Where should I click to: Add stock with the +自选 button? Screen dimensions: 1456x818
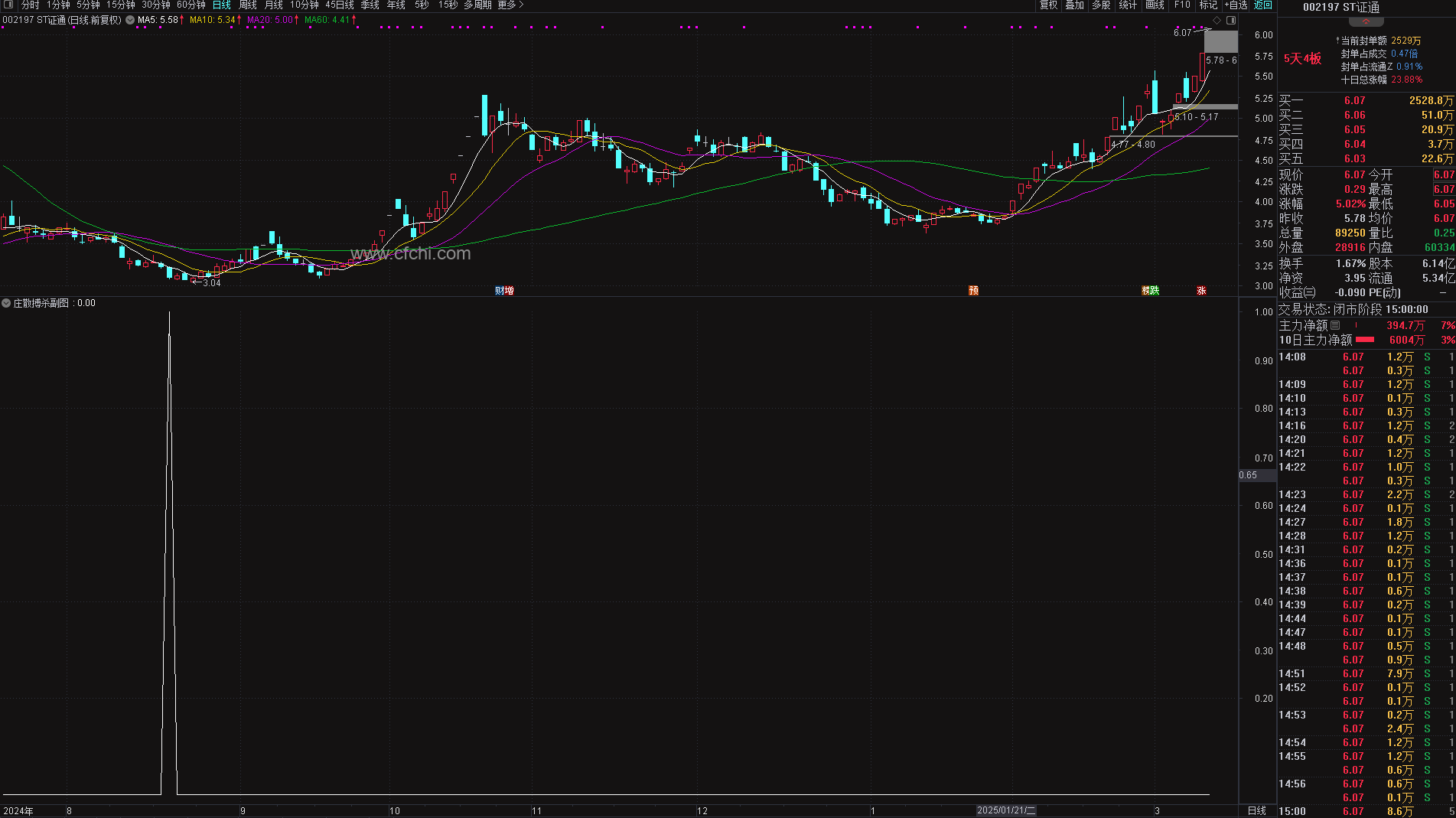click(1236, 5)
